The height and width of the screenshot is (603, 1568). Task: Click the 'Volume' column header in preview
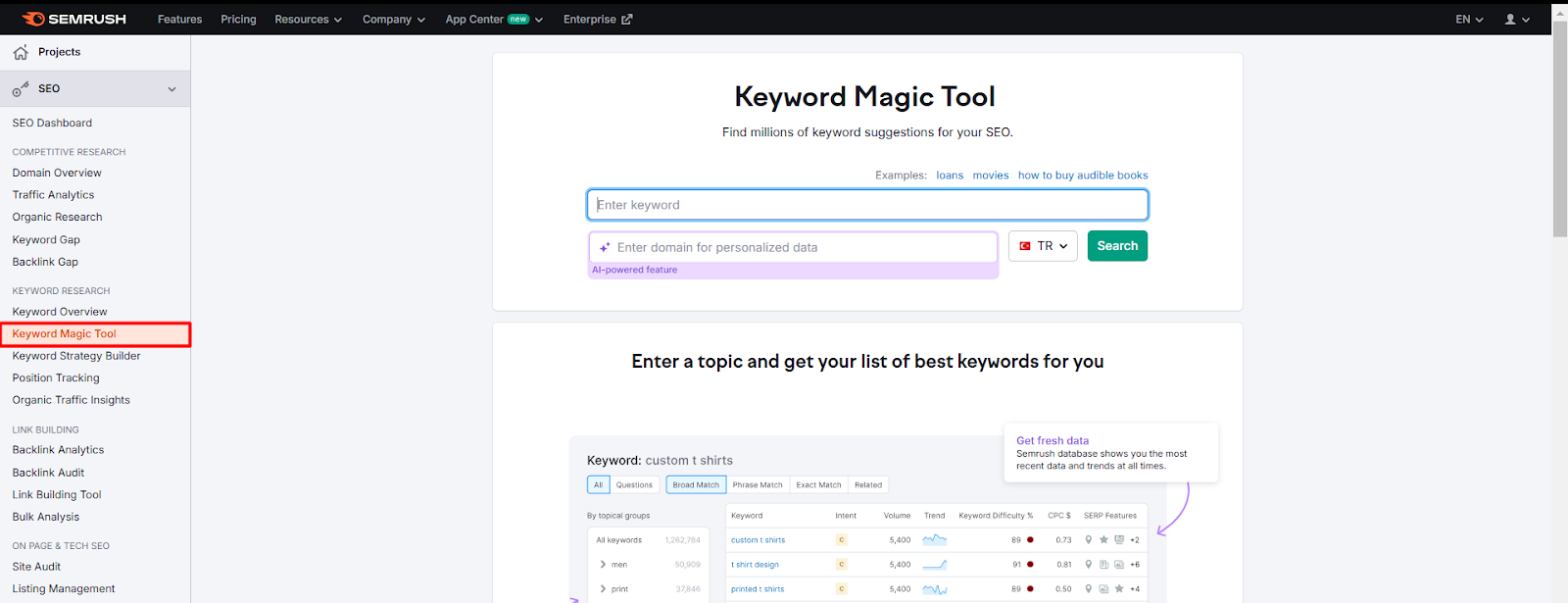(897, 516)
